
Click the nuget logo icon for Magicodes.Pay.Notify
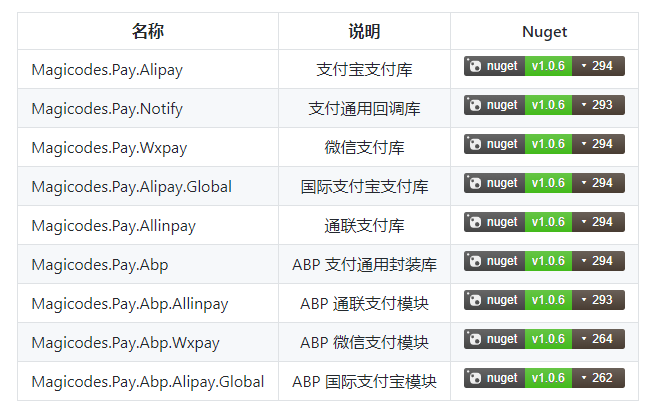475,105
